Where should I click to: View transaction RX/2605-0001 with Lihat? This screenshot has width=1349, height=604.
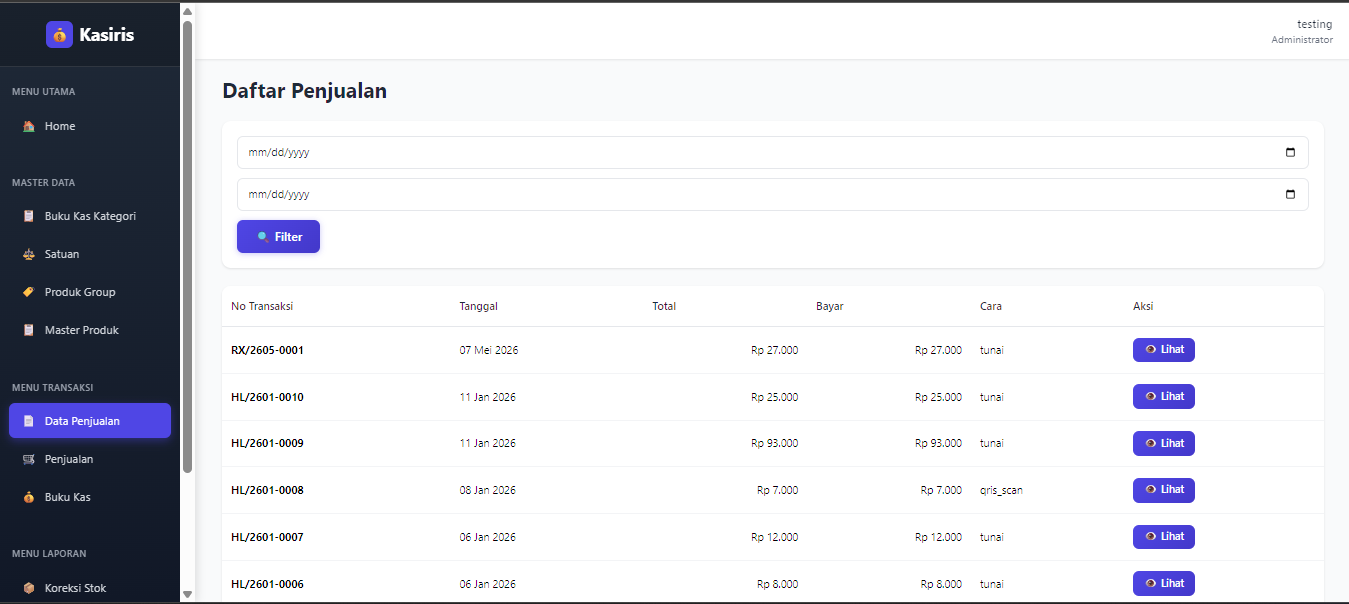pyautogui.click(x=1163, y=350)
